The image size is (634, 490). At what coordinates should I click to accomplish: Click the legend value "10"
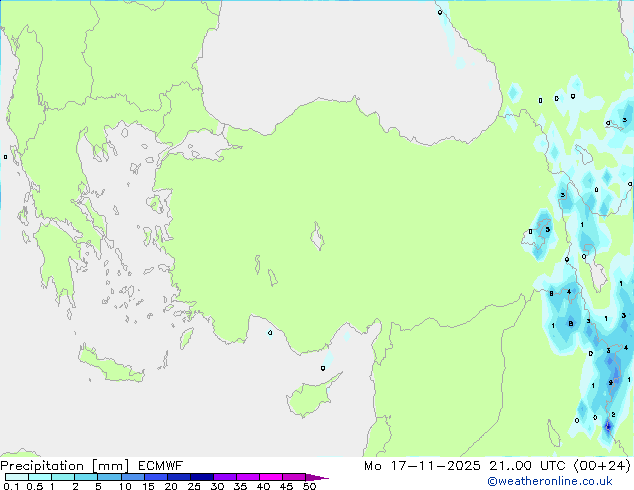[x=125, y=486]
